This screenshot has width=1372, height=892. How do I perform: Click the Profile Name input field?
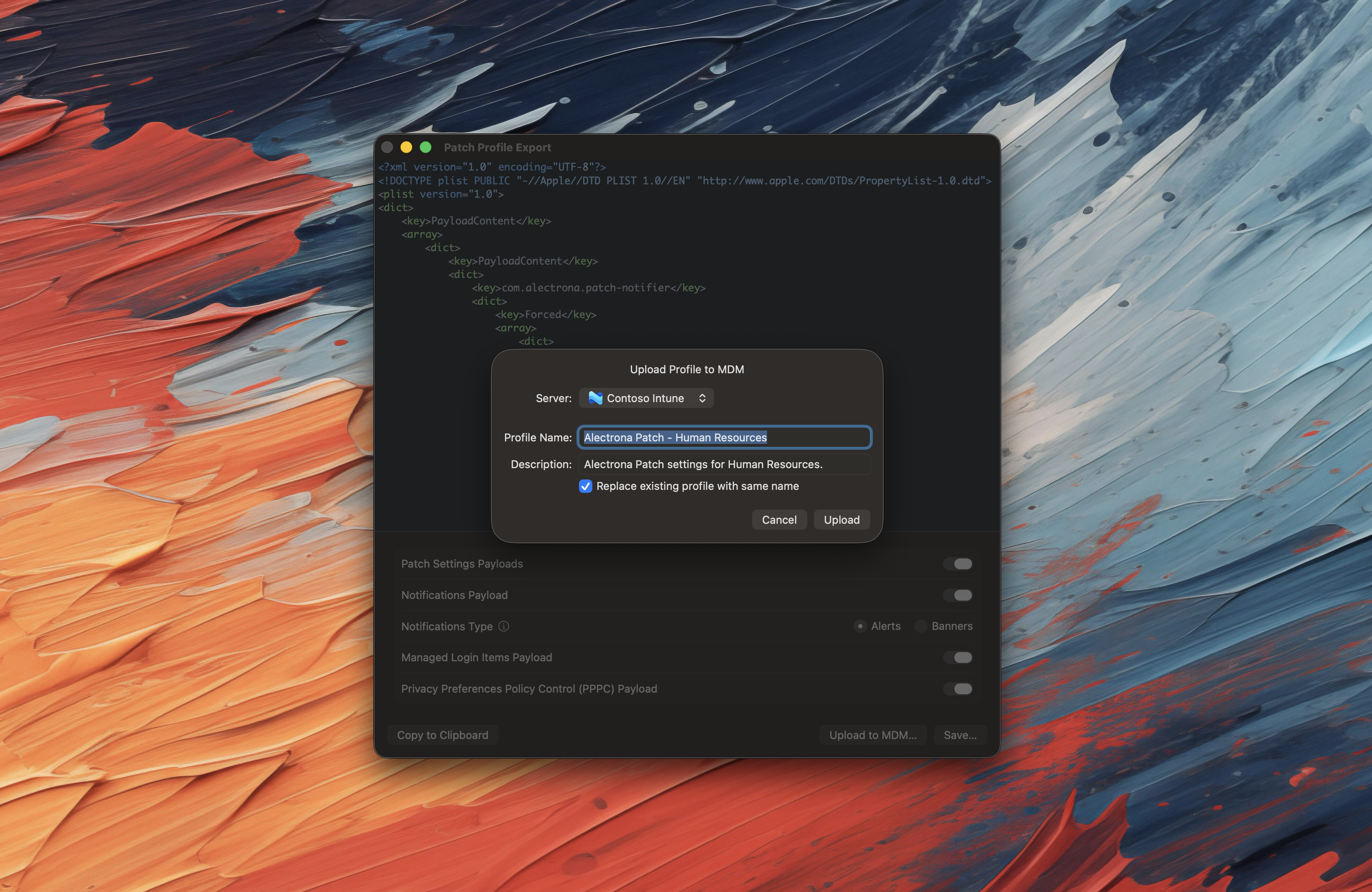[x=724, y=437]
